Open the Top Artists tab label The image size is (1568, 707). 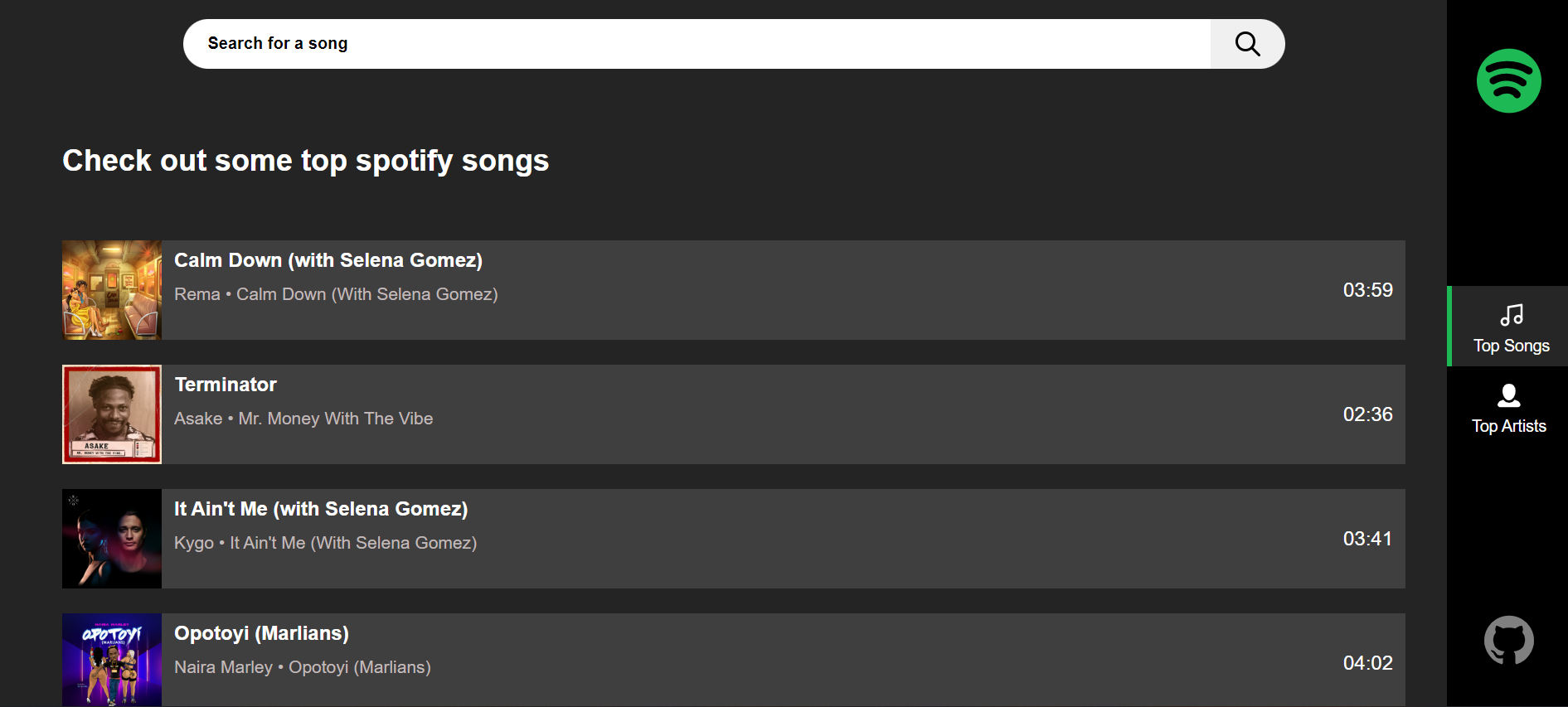(1508, 426)
